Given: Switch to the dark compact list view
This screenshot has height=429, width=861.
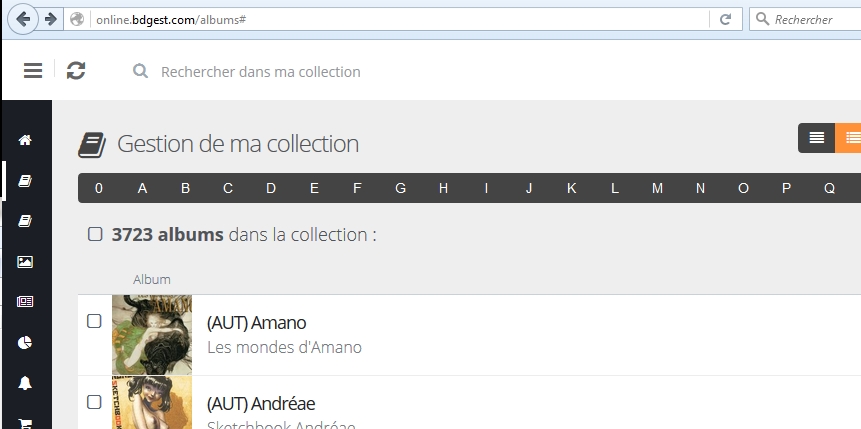Looking at the screenshot, I should (x=817, y=138).
